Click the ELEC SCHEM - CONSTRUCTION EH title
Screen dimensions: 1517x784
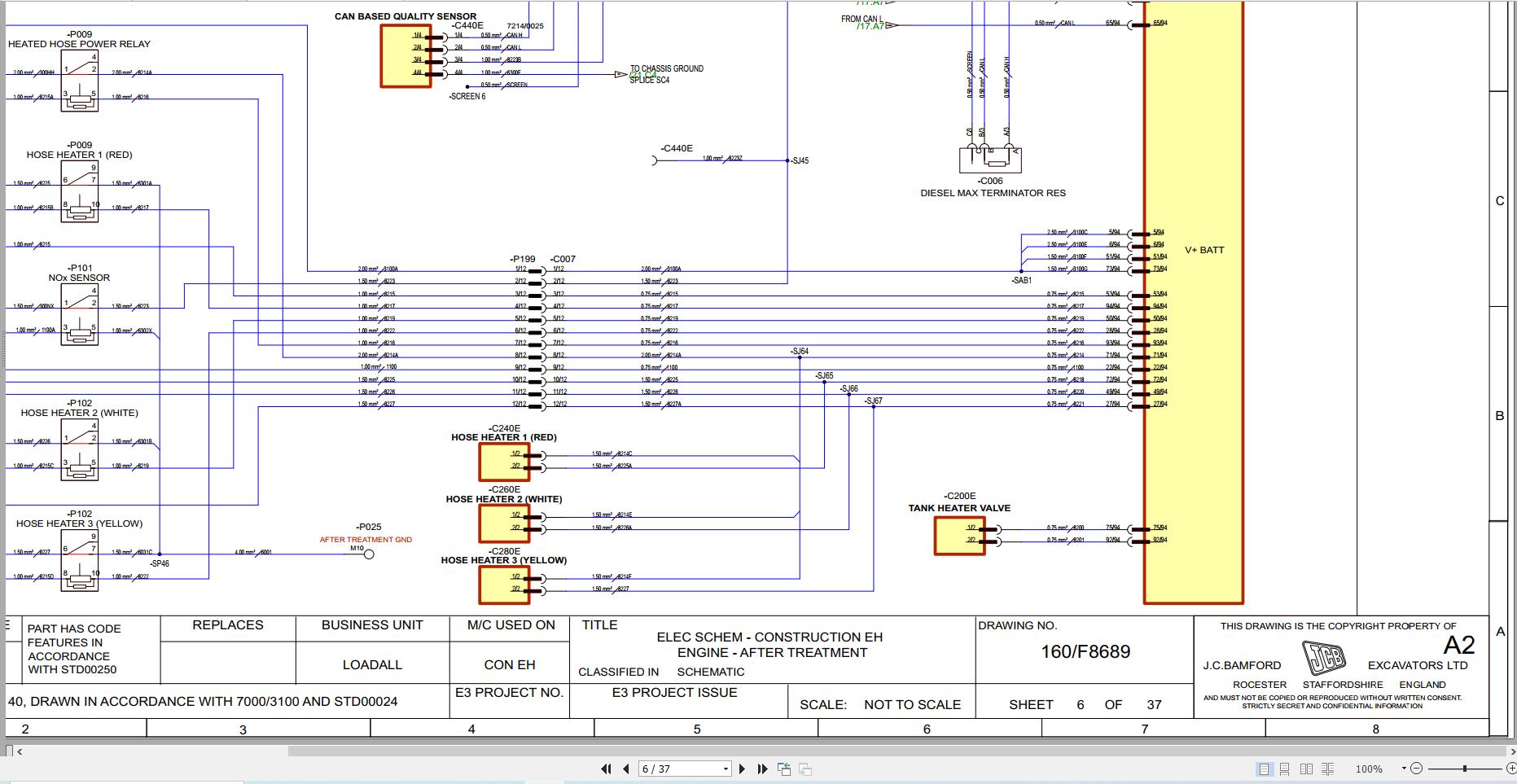click(x=769, y=637)
